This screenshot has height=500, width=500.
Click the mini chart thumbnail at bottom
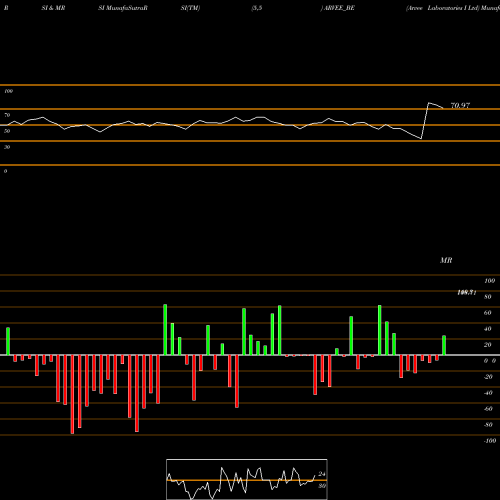coord(247,479)
